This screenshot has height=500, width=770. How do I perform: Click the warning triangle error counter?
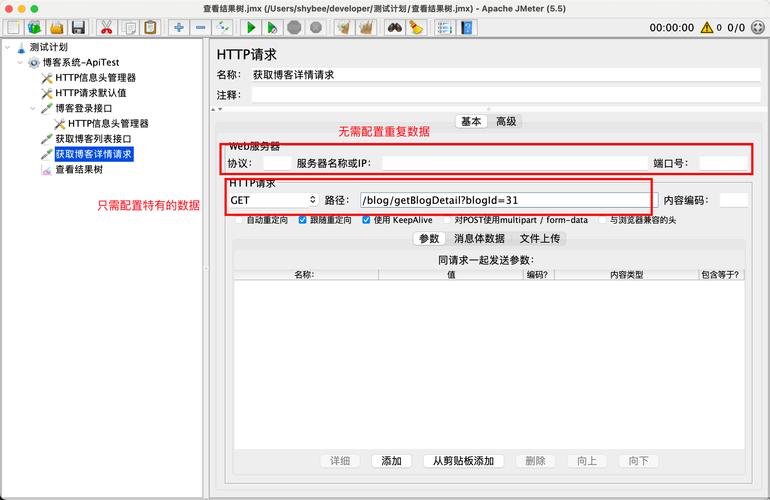(x=707, y=28)
